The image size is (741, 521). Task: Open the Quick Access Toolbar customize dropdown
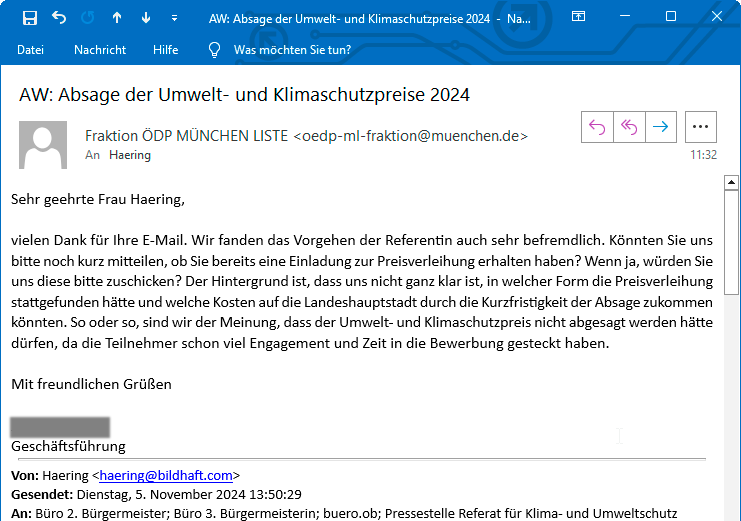[174, 18]
